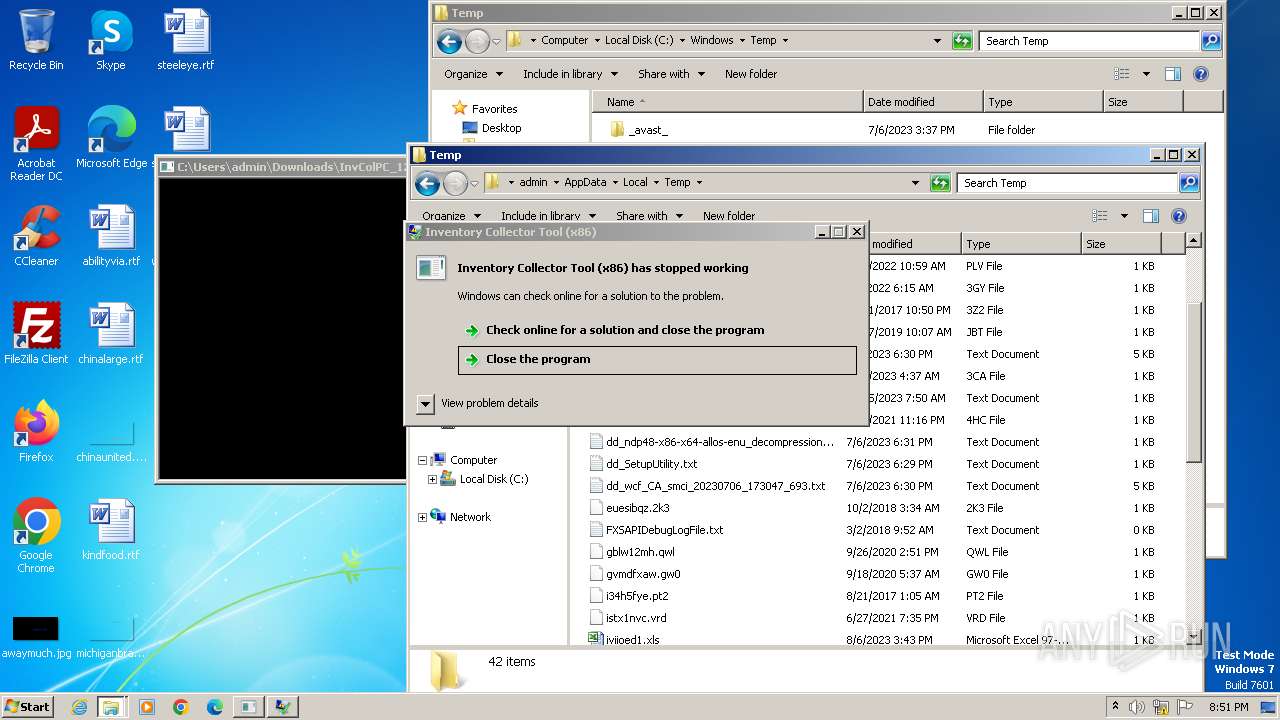Select chinalarge.rtf on the desktop
Viewport: 1280px width, 720px height.
point(111,334)
